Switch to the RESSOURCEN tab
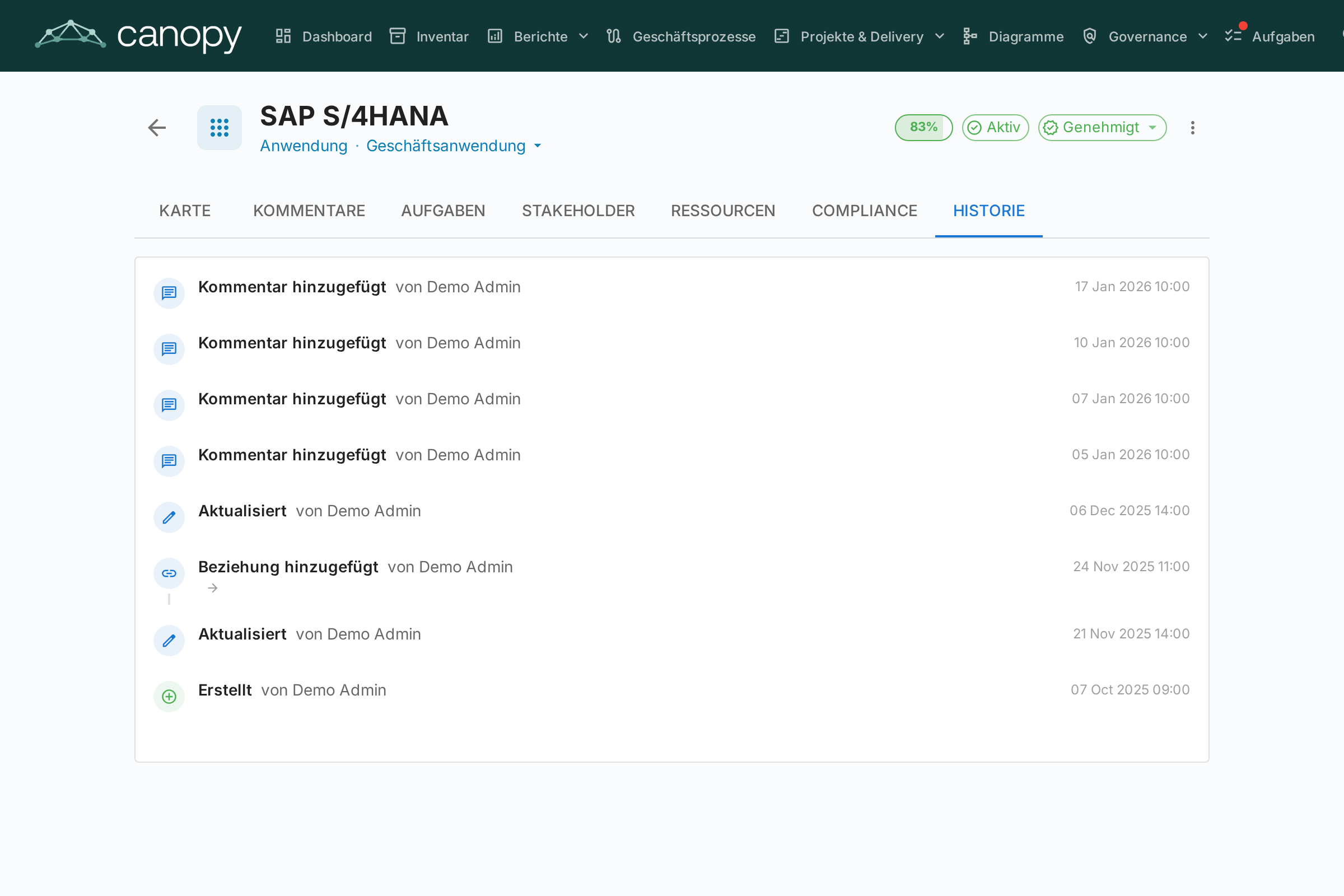 [723, 211]
